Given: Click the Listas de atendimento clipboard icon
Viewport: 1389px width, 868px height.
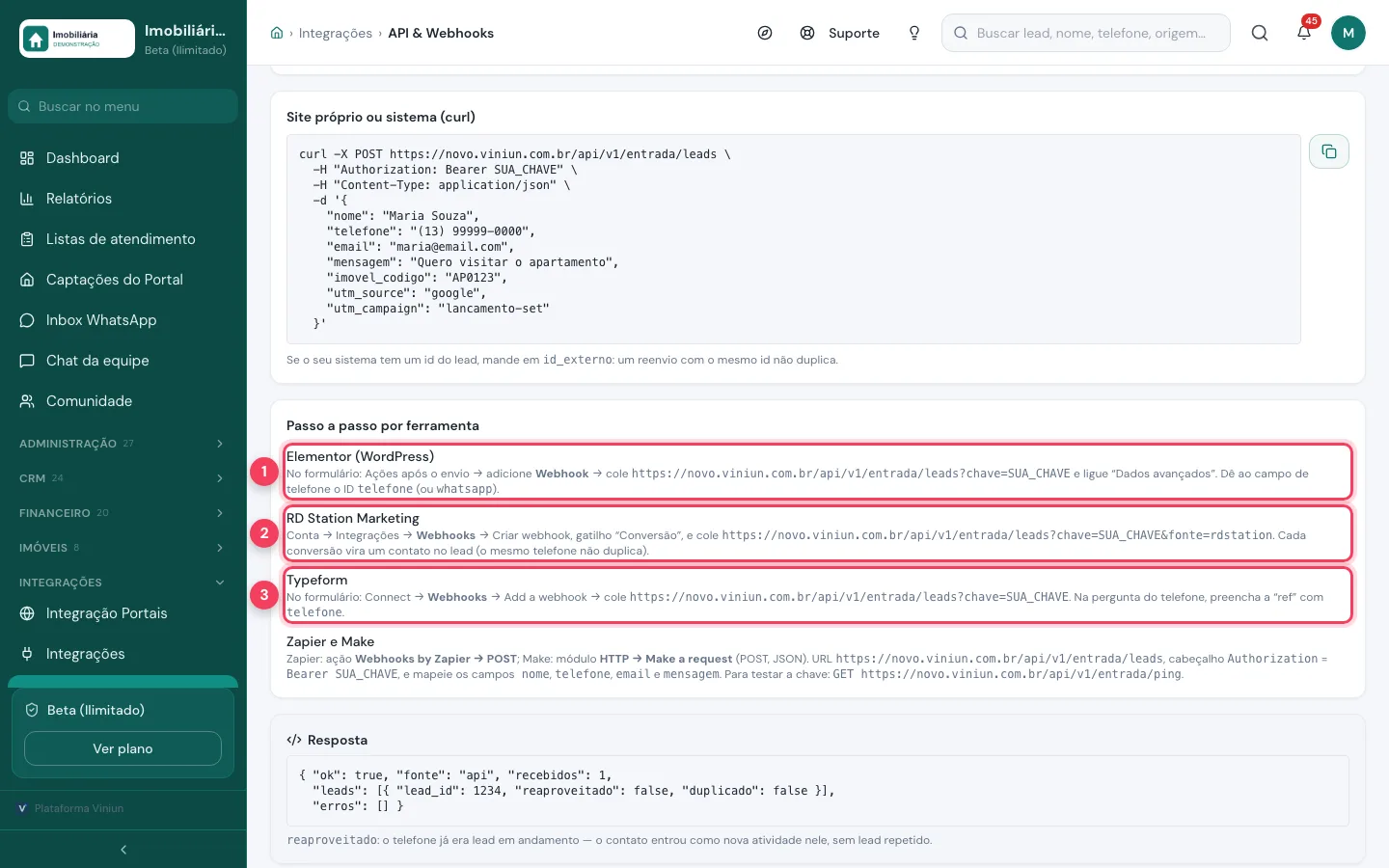Looking at the screenshot, I should 27,239.
